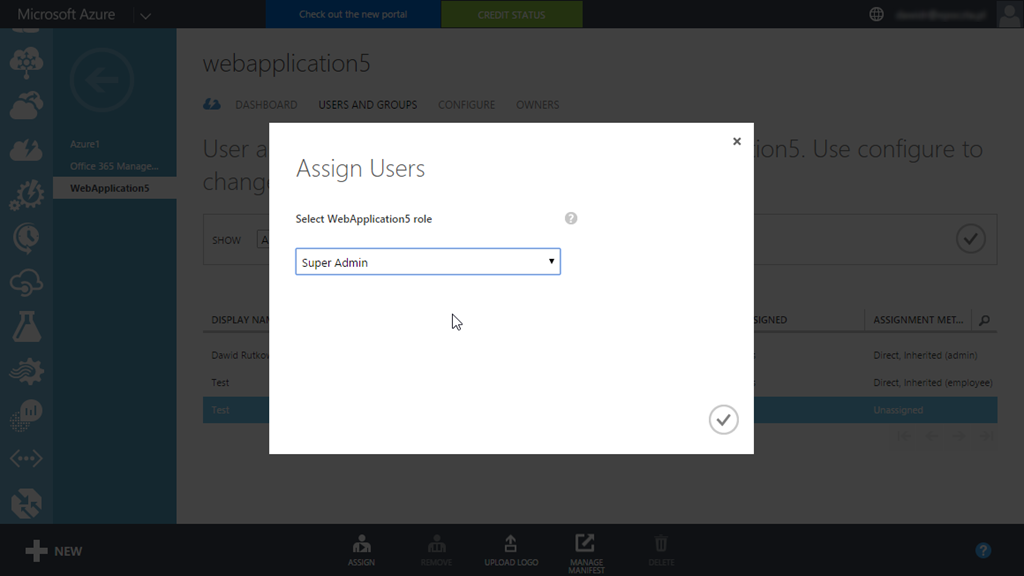Close the Assign Users dialog

(737, 142)
